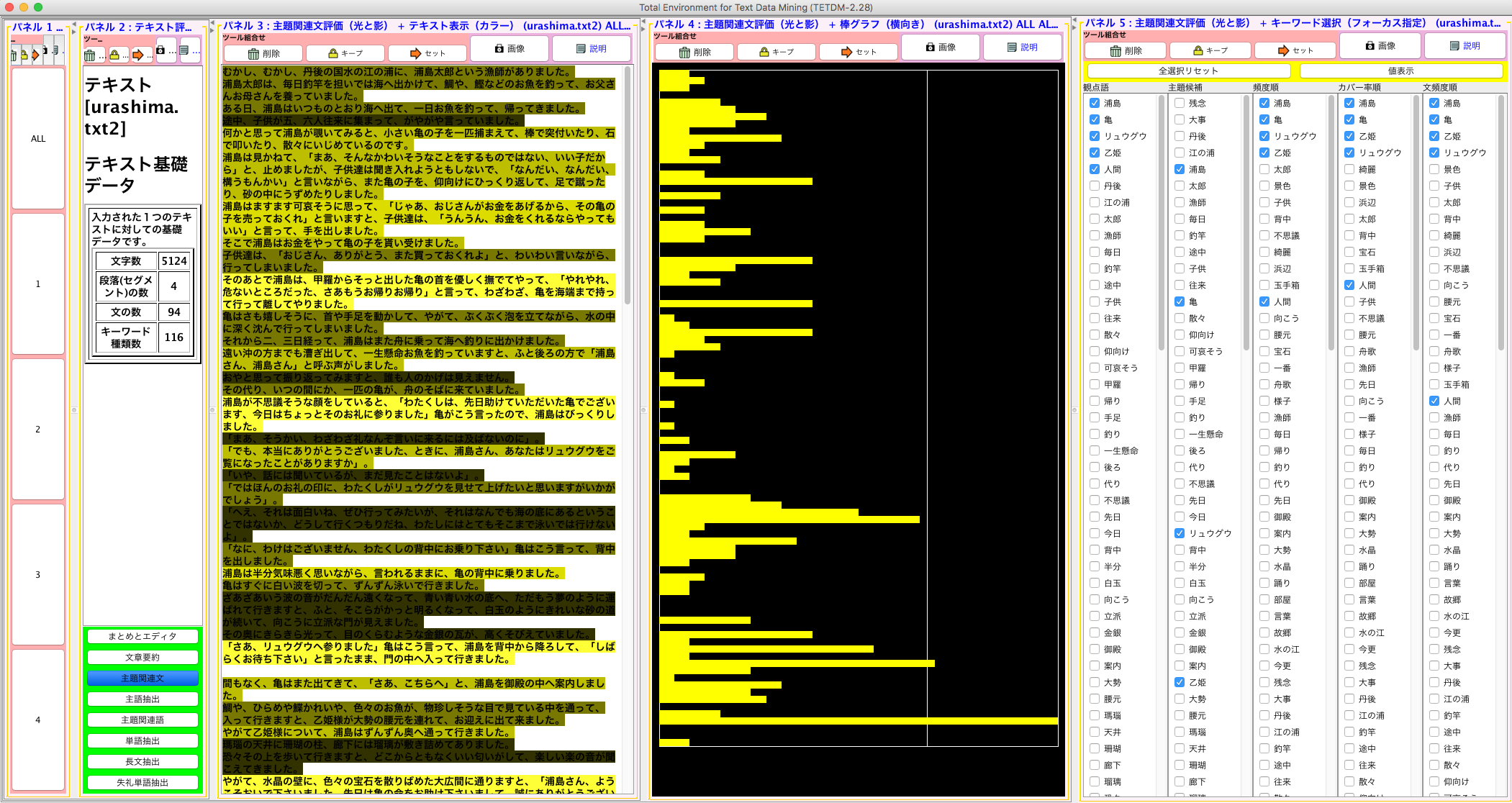Check 残念 in the 主題候補 column

(x=1180, y=103)
